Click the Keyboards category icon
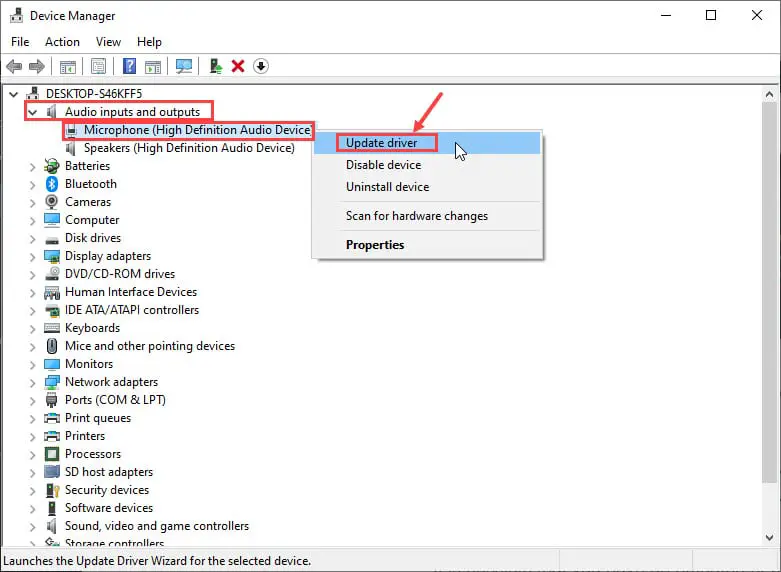 point(52,328)
